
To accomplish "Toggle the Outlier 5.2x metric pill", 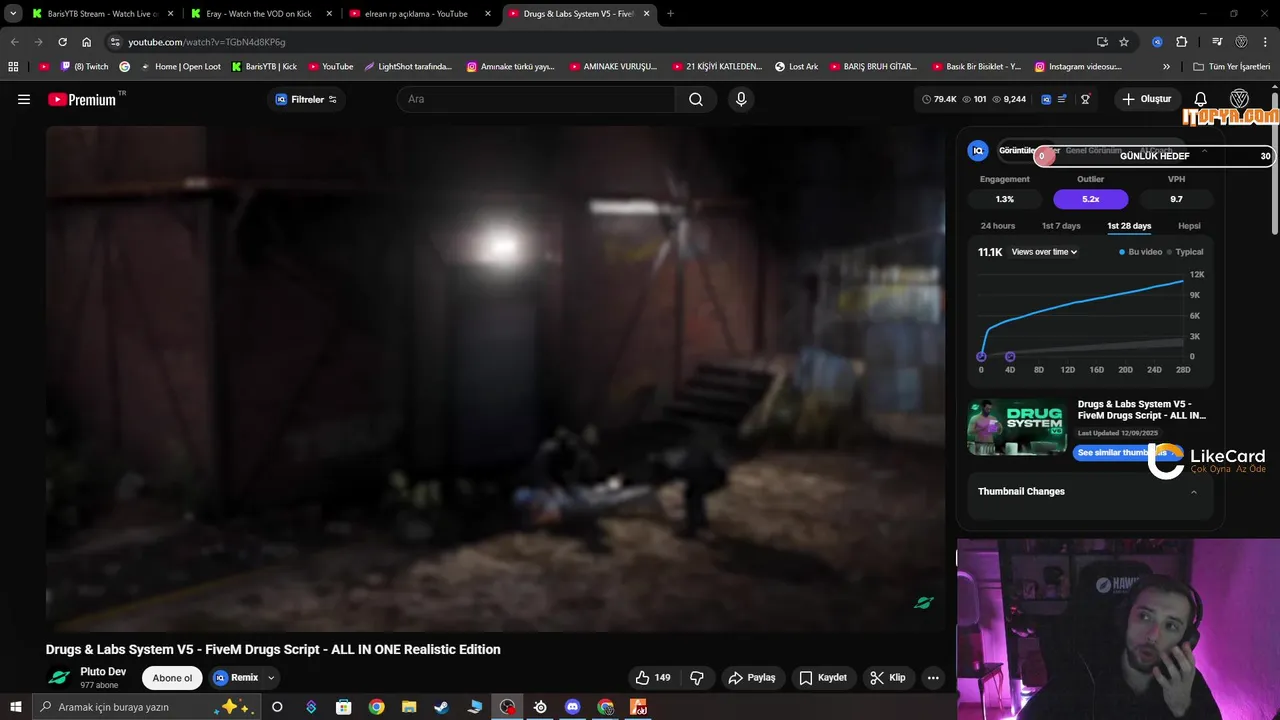I will tap(1090, 199).
